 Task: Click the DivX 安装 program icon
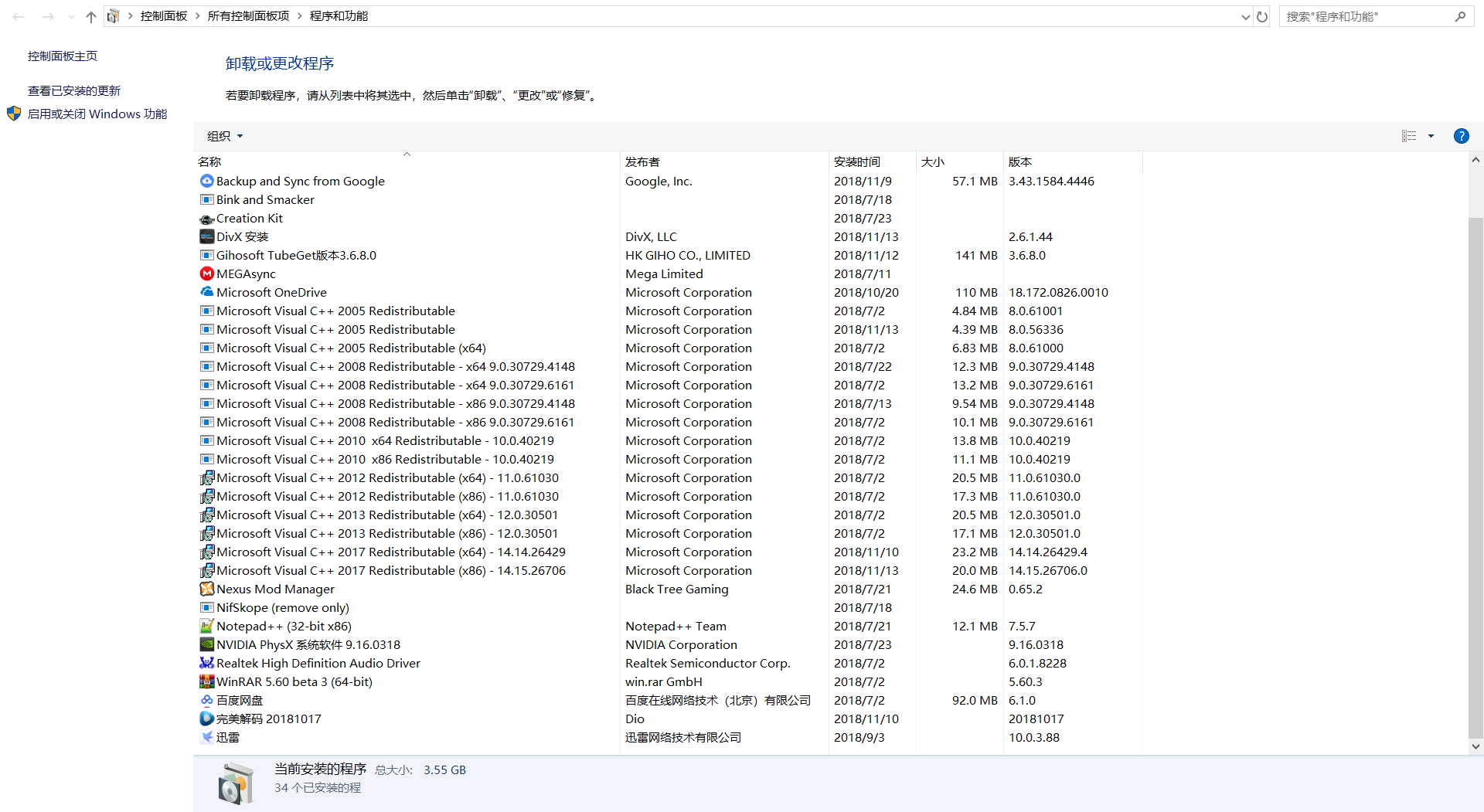coord(206,236)
